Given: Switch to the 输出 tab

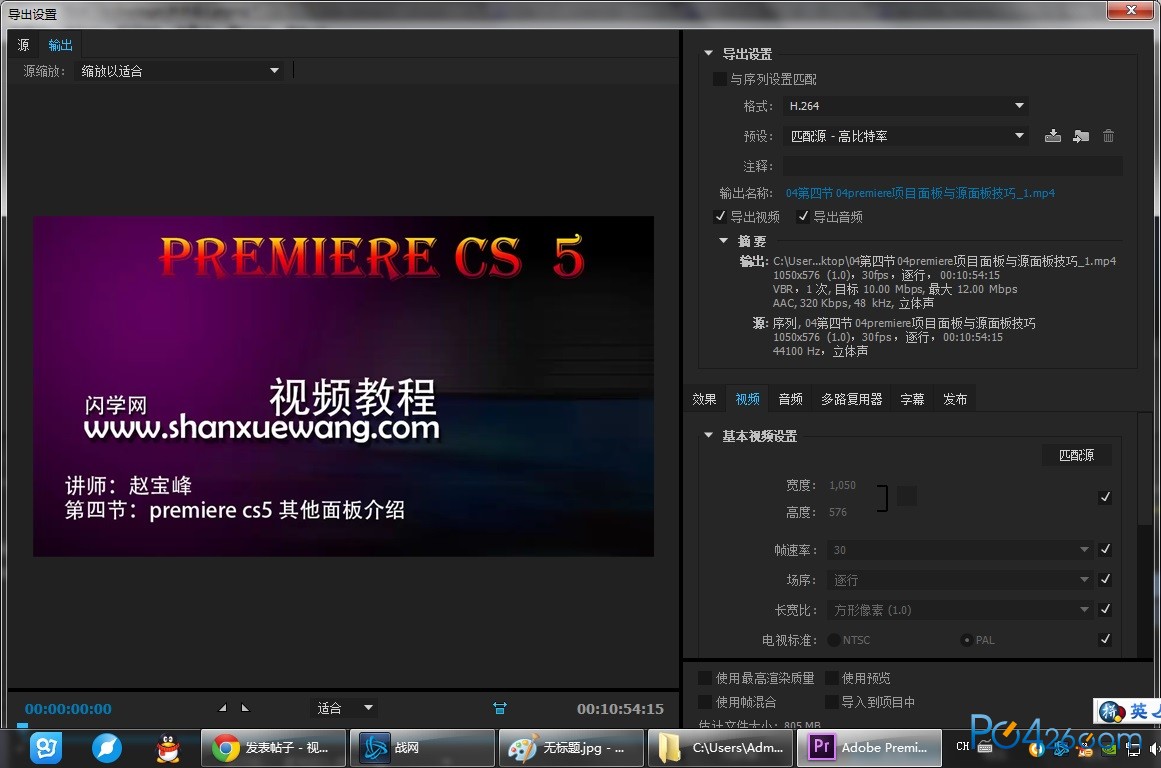Looking at the screenshot, I should (x=60, y=45).
